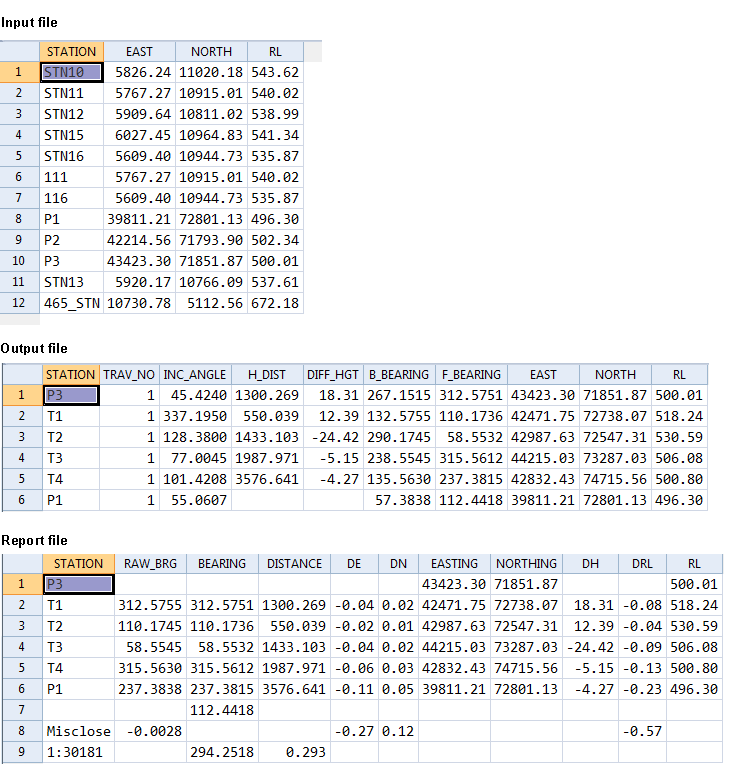Click the NORTH header in Input file table
Screen dimensions: 737x777
[x=212, y=52]
